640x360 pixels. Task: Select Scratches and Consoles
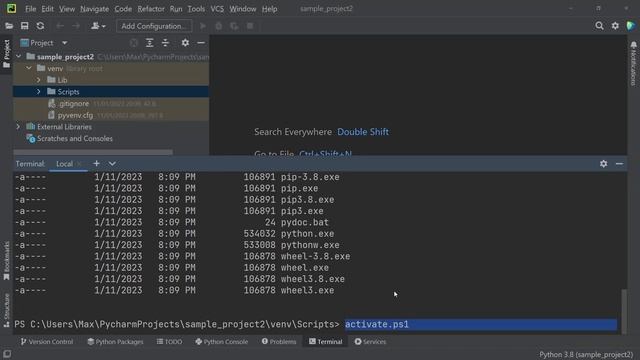pyautogui.click(x=75, y=139)
